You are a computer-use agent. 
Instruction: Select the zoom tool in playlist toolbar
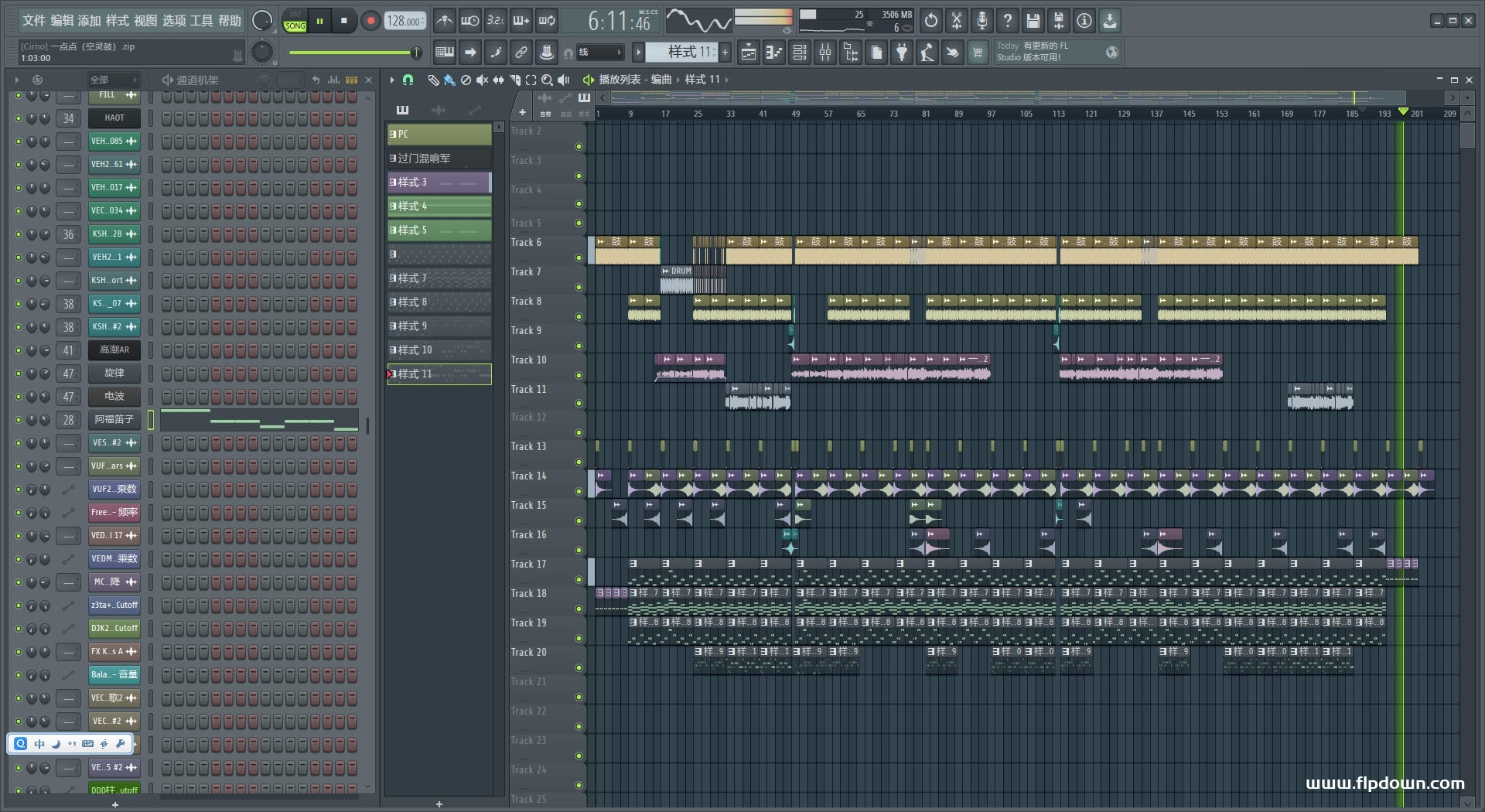tap(547, 80)
